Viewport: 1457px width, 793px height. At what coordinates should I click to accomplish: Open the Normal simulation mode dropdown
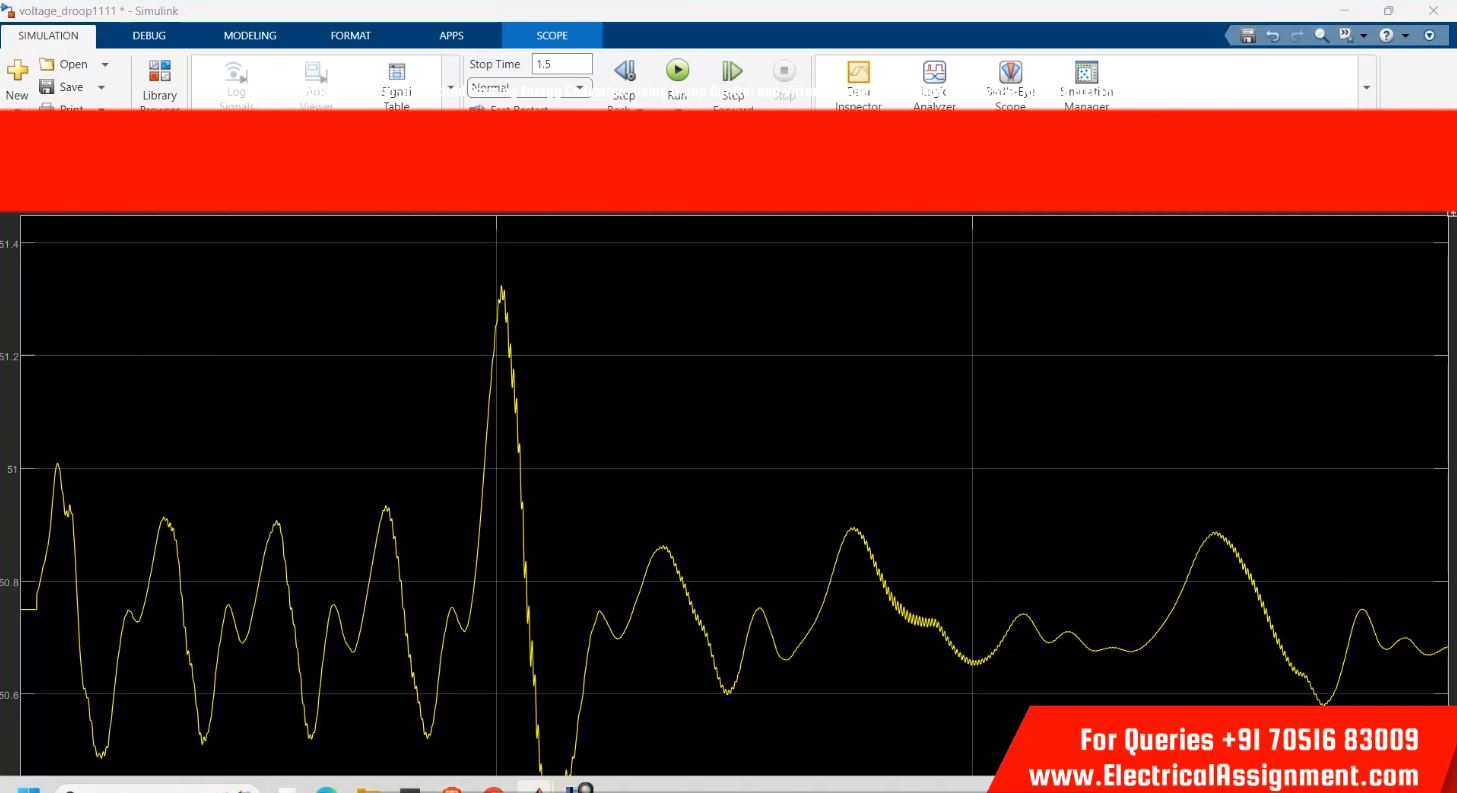click(530, 88)
